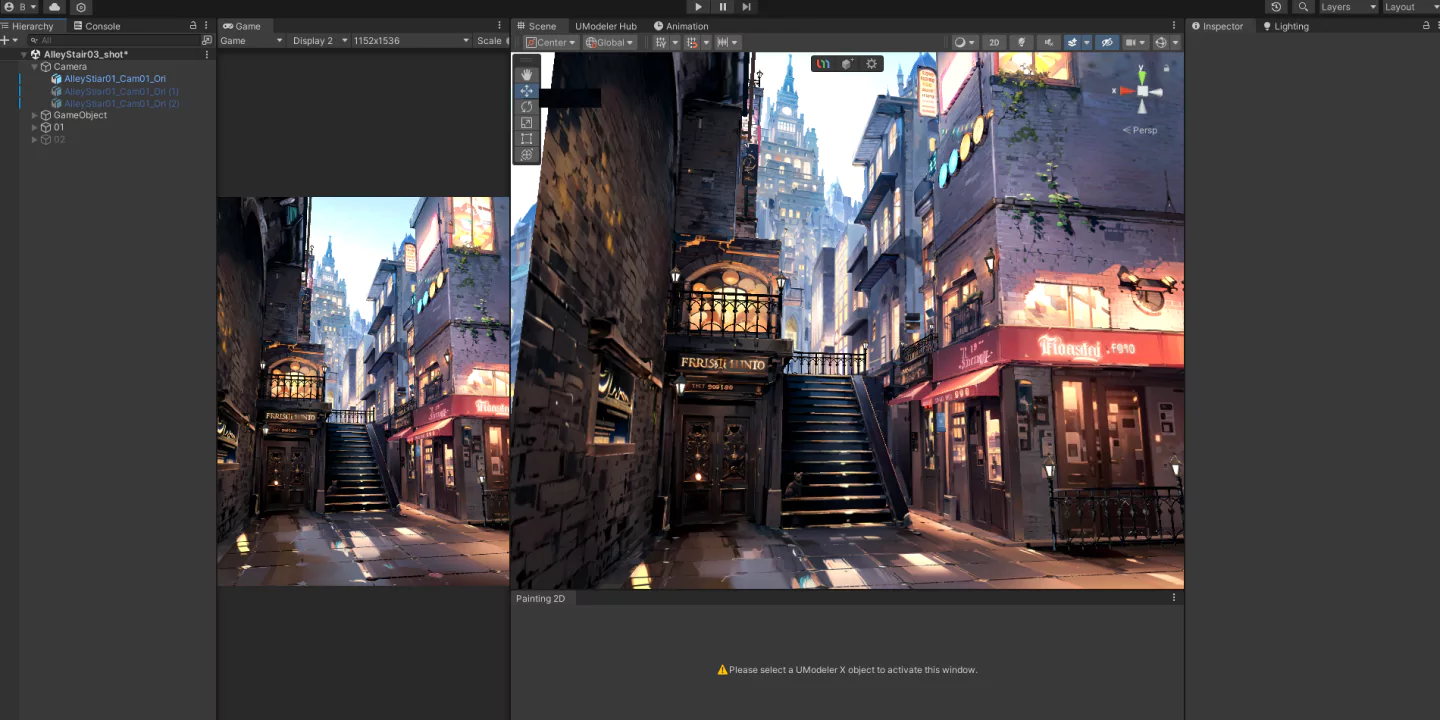The image size is (1440, 720).
Task: Click the X axis of orientation gizmo
Action: pos(1125,91)
